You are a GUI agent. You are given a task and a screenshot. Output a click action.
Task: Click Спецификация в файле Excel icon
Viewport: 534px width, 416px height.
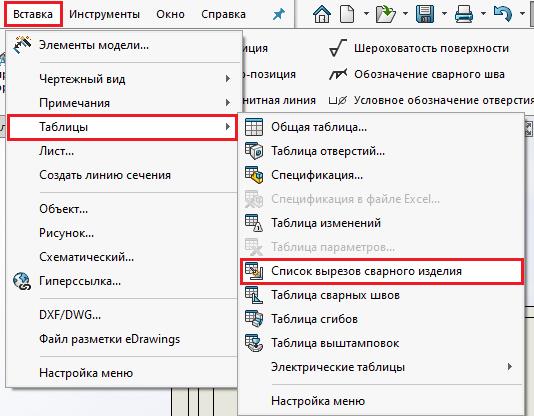tap(254, 199)
